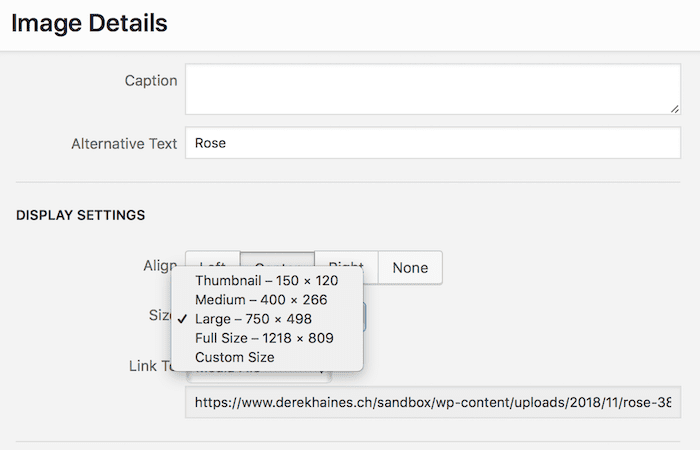Focus the Alternative Text field containing Rose
Image resolution: width=700 pixels, height=450 pixels.
[431, 143]
